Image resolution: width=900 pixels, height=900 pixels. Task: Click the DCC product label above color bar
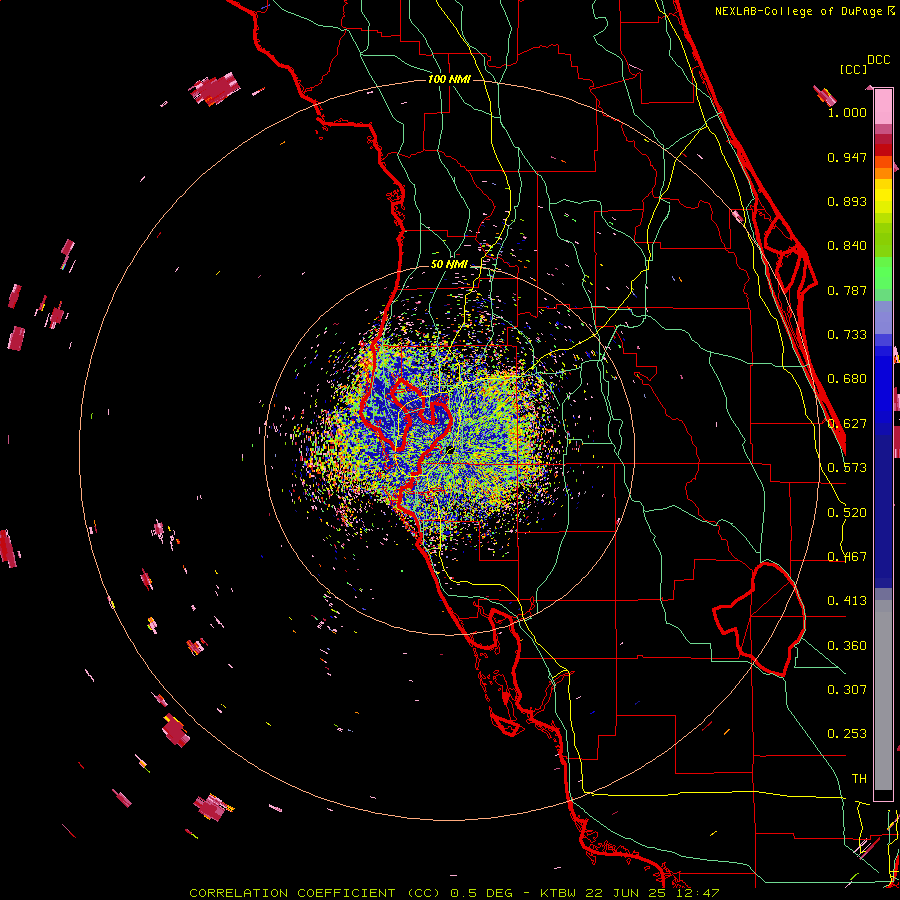coord(879,60)
